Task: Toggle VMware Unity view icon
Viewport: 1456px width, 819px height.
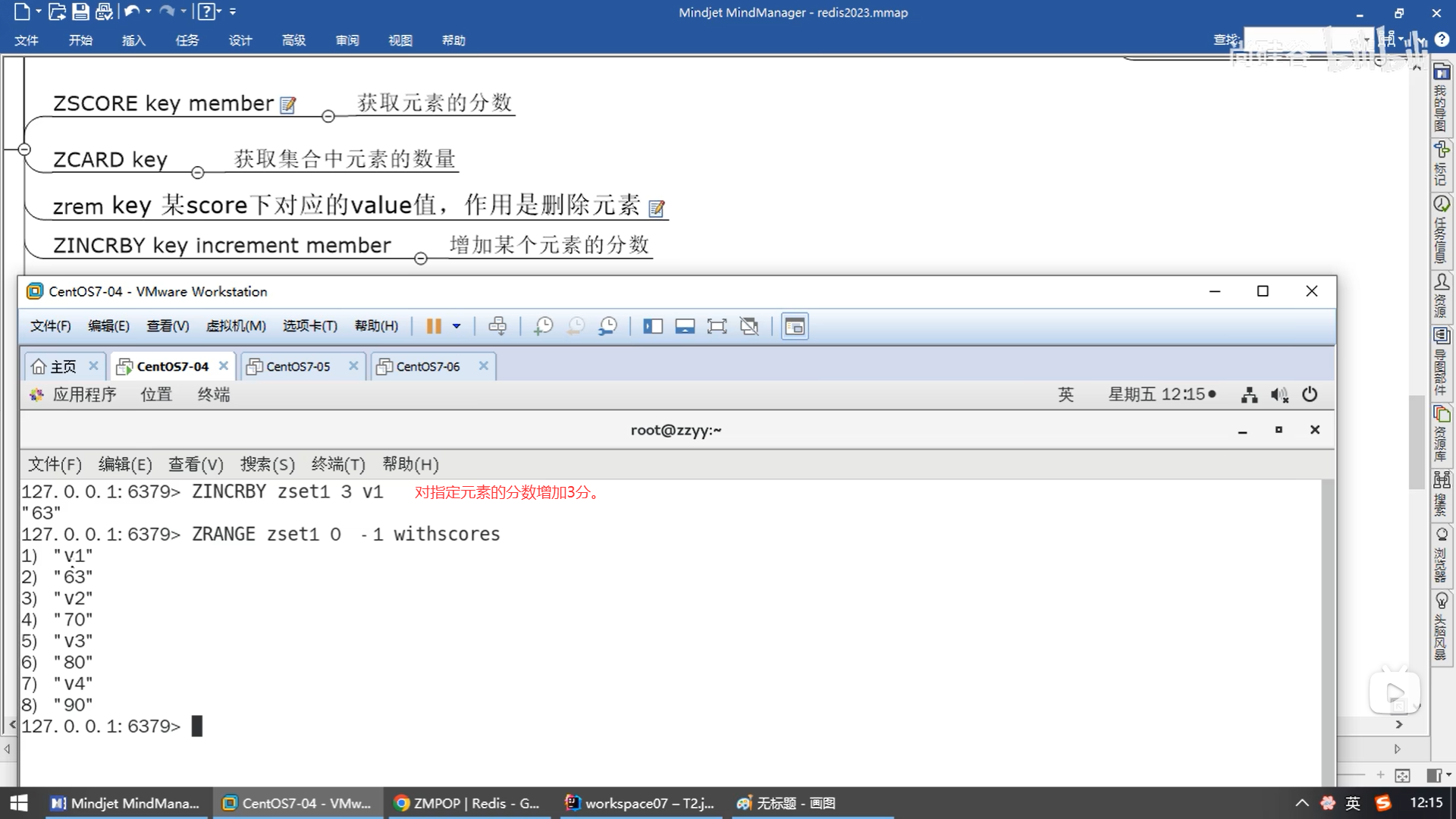Action: [x=749, y=326]
